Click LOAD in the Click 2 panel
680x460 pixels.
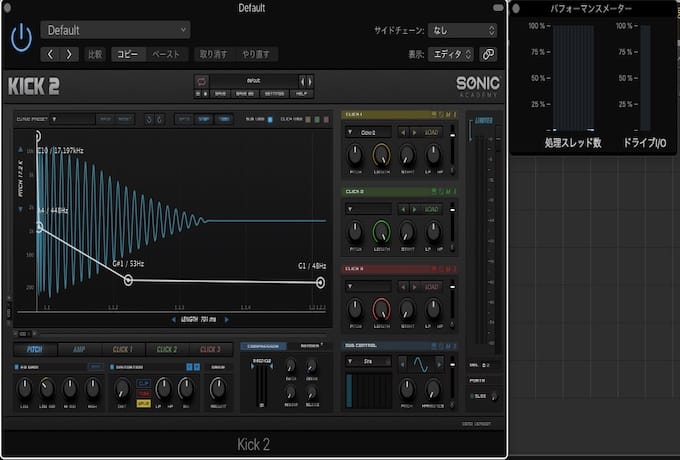coord(431,209)
